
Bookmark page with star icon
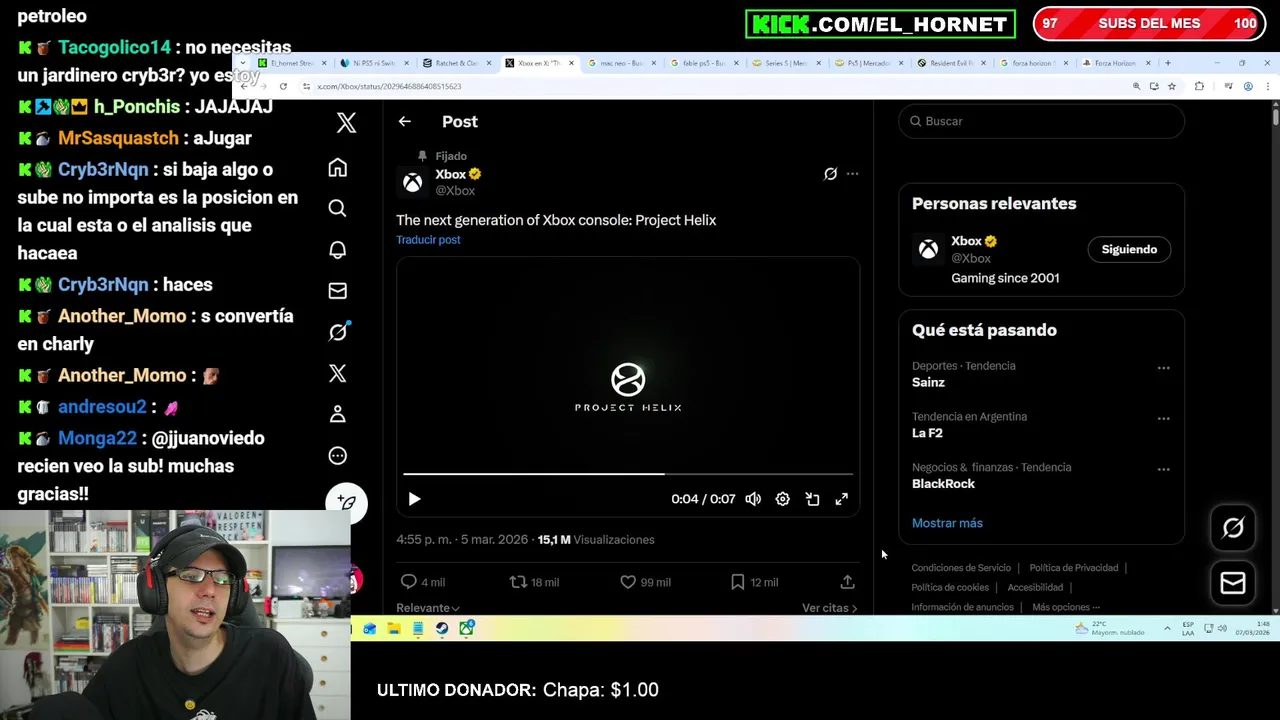(1172, 87)
